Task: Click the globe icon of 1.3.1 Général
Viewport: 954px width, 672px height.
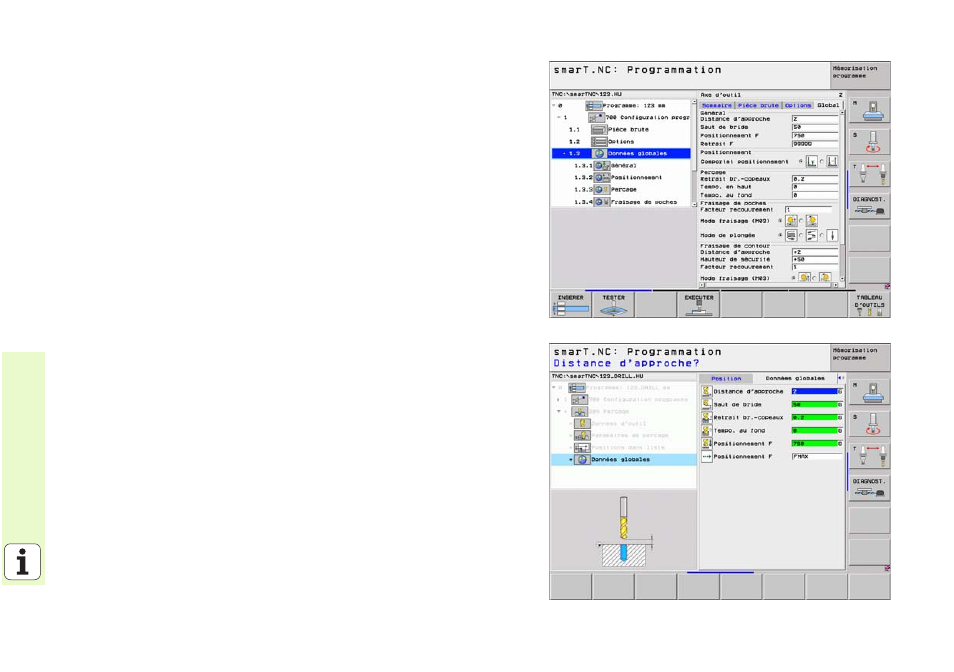Action: pyautogui.click(x=602, y=165)
